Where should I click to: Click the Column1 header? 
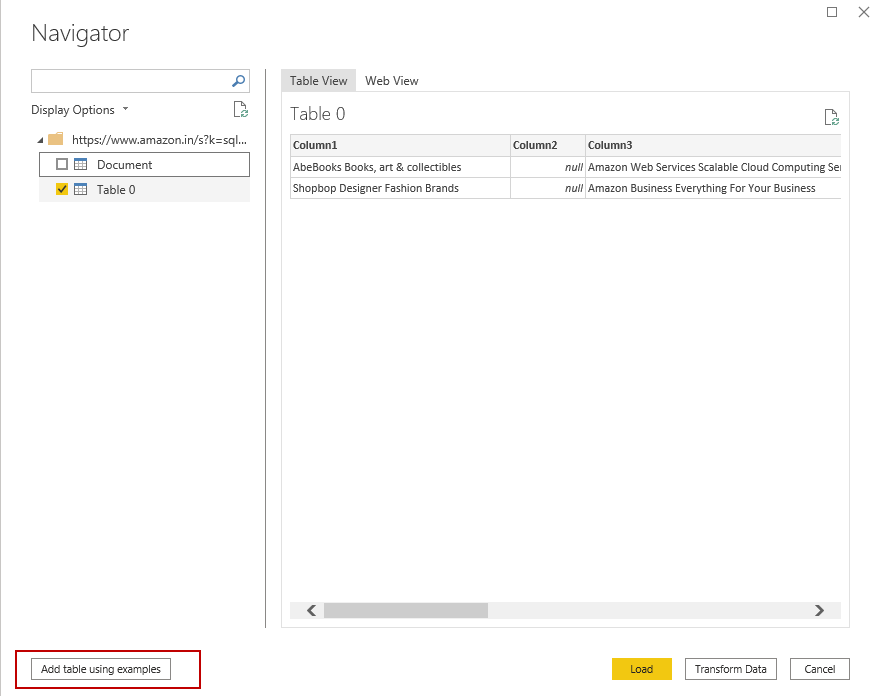point(400,145)
